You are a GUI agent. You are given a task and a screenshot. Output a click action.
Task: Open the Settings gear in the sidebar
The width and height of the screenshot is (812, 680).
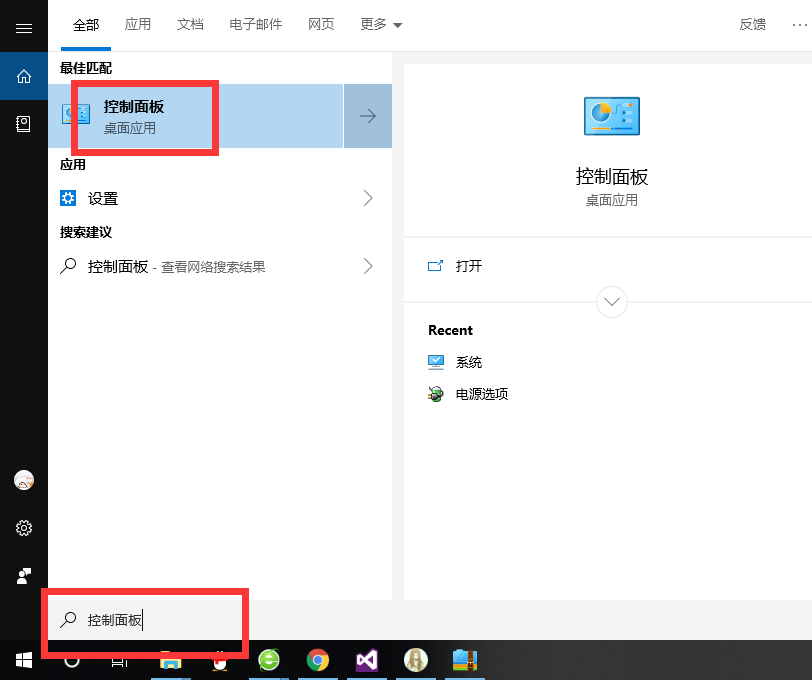[24, 528]
